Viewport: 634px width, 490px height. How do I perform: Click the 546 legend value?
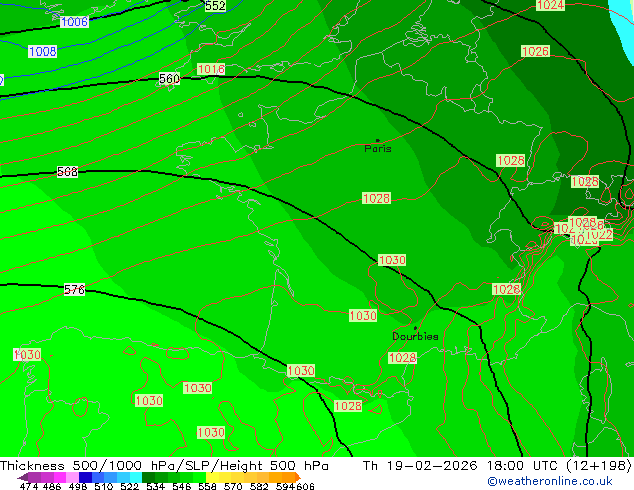coord(182,486)
